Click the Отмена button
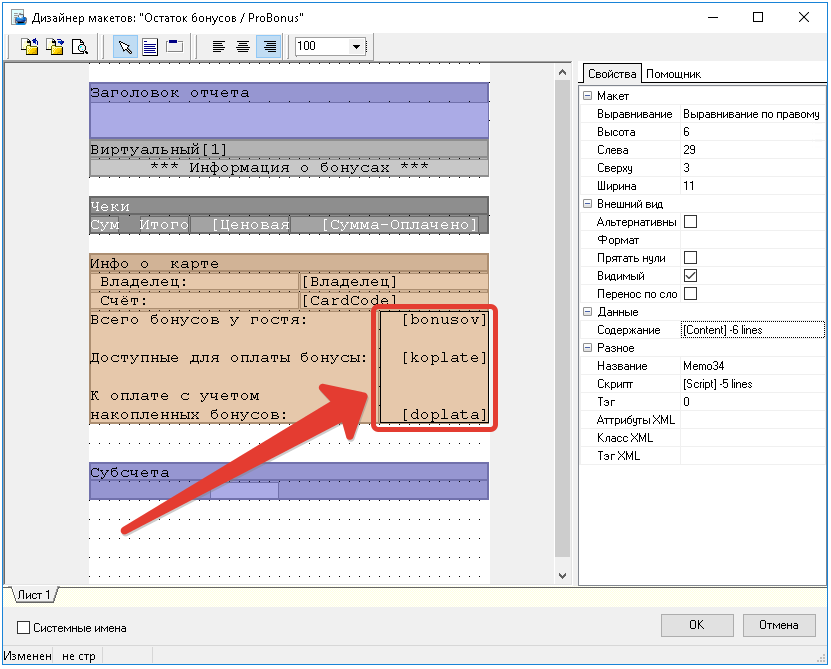Image resolution: width=831 pixels, height=669 pixels. [x=779, y=625]
